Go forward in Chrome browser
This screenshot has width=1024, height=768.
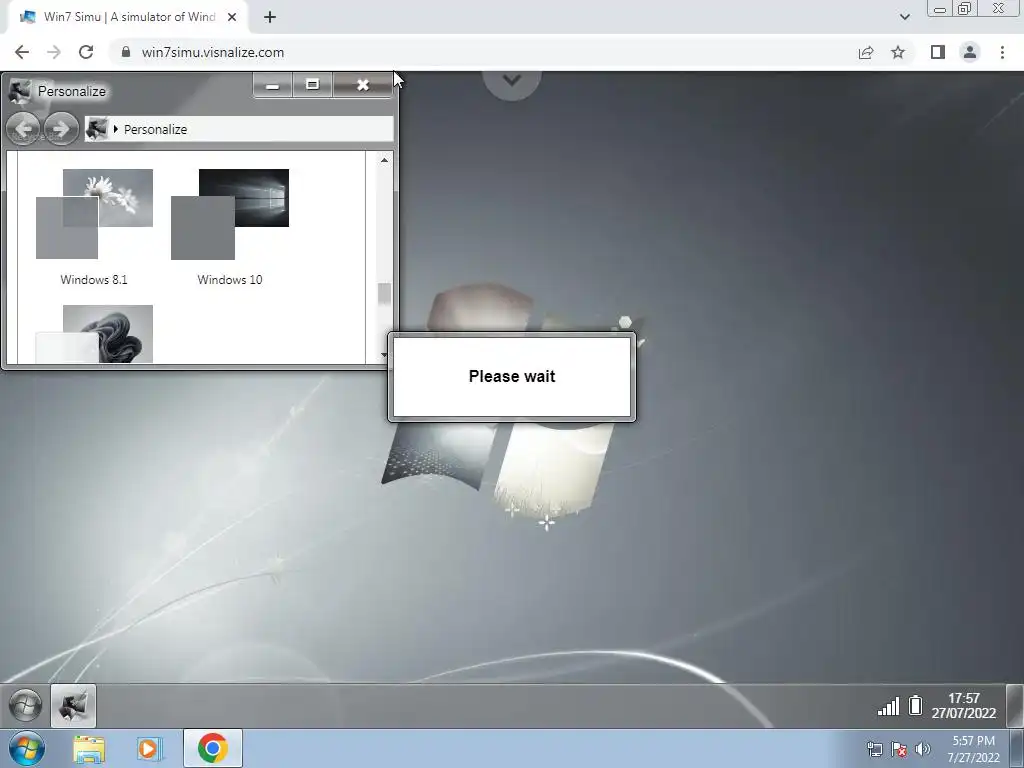click(54, 52)
